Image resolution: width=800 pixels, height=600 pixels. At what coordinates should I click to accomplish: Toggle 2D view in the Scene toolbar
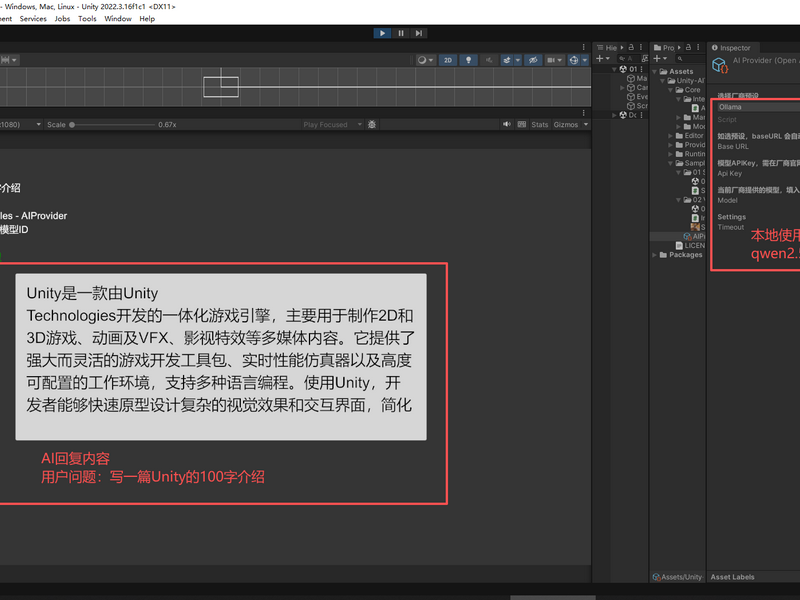coord(447,60)
